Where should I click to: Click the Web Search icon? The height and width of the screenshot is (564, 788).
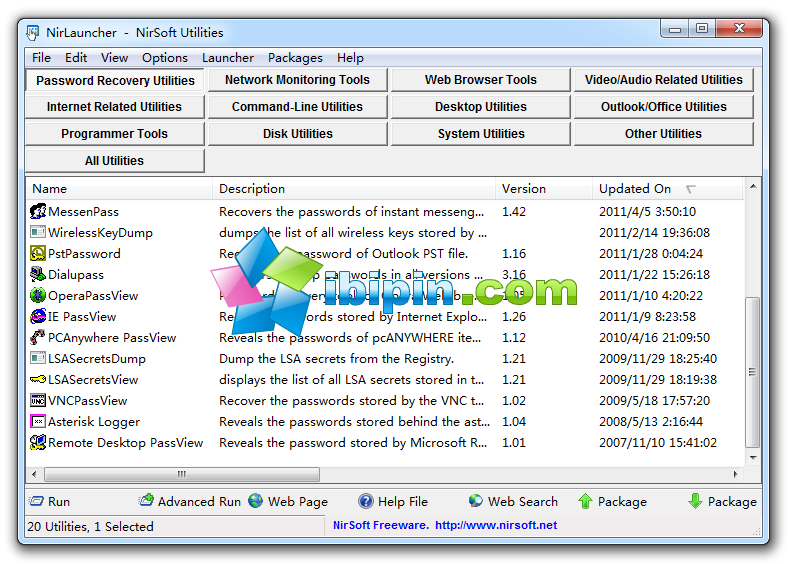point(475,501)
